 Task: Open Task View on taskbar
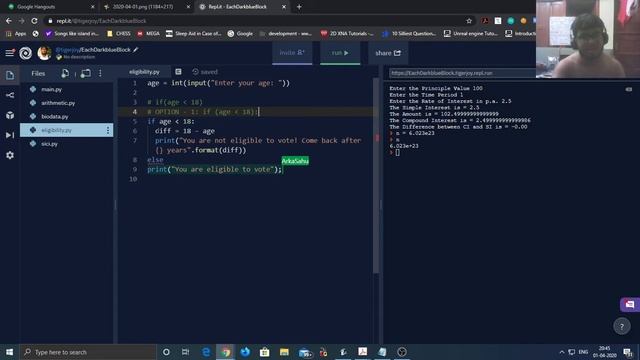coord(185,352)
